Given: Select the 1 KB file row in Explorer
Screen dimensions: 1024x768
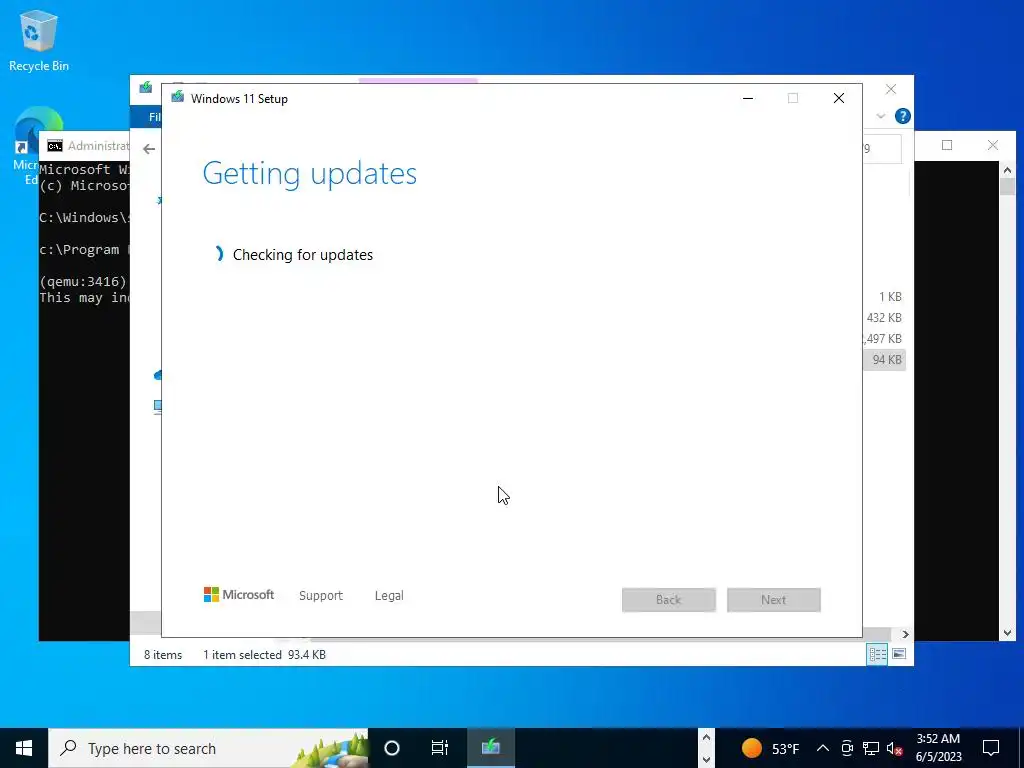Looking at the screenshot, I should tap(884, 296).
